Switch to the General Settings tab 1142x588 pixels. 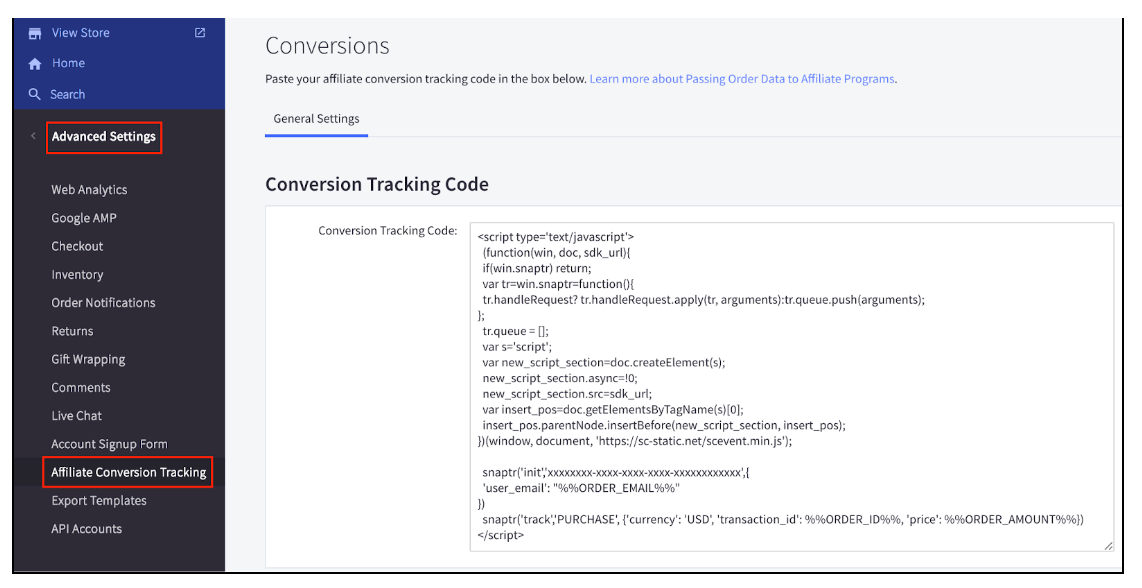tap(316, 119)
